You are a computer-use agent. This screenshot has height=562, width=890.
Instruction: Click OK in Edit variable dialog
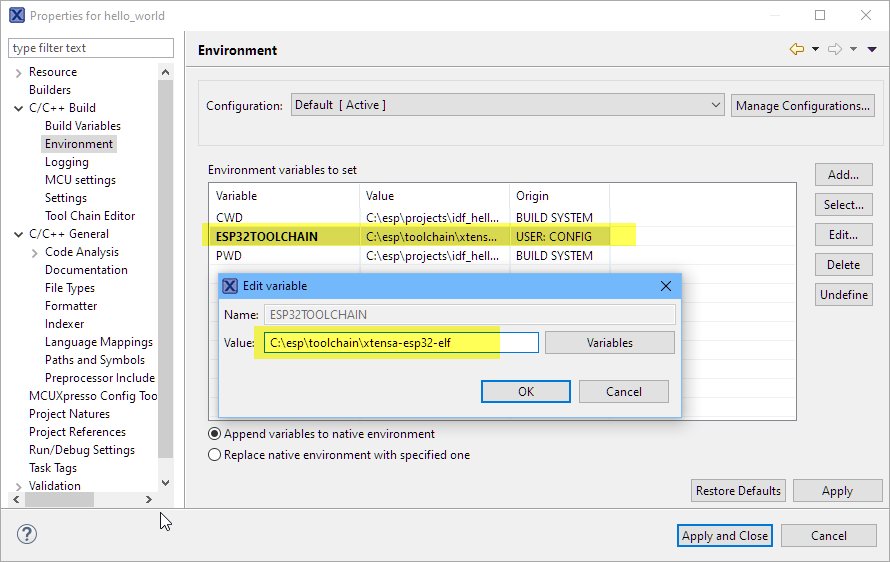coord(526,392)
